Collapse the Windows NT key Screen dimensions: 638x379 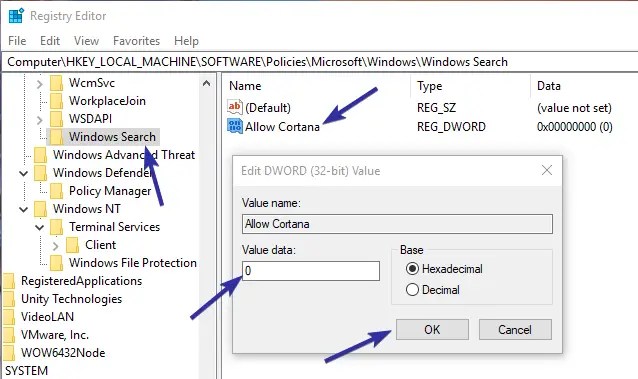click(x=24, y=209)
